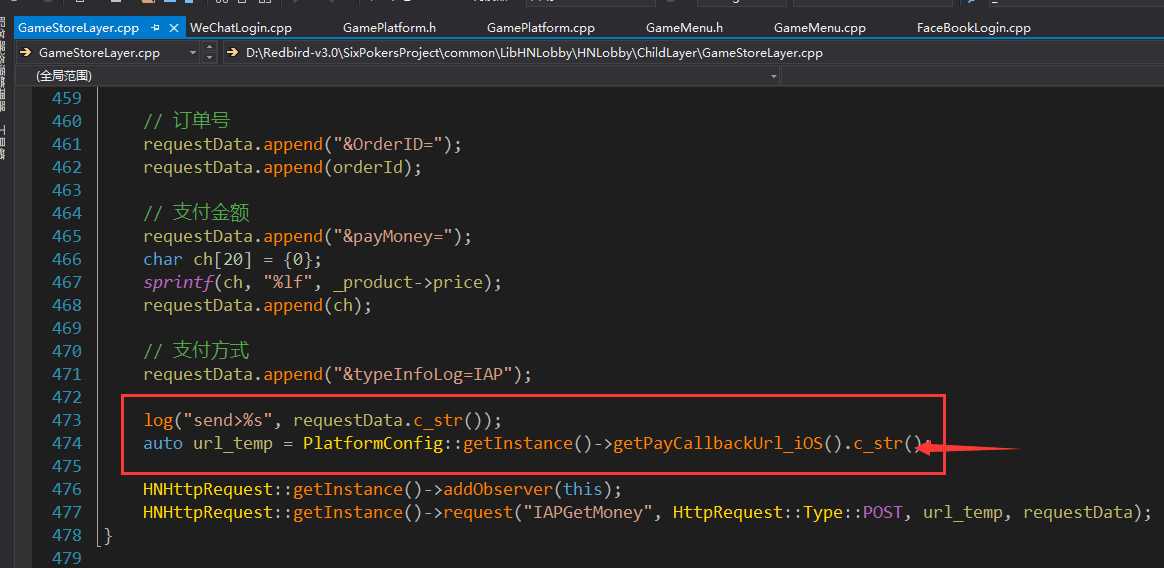
Task: Open the 工具箱 side panel tab
Action: [x=4, y=141]
